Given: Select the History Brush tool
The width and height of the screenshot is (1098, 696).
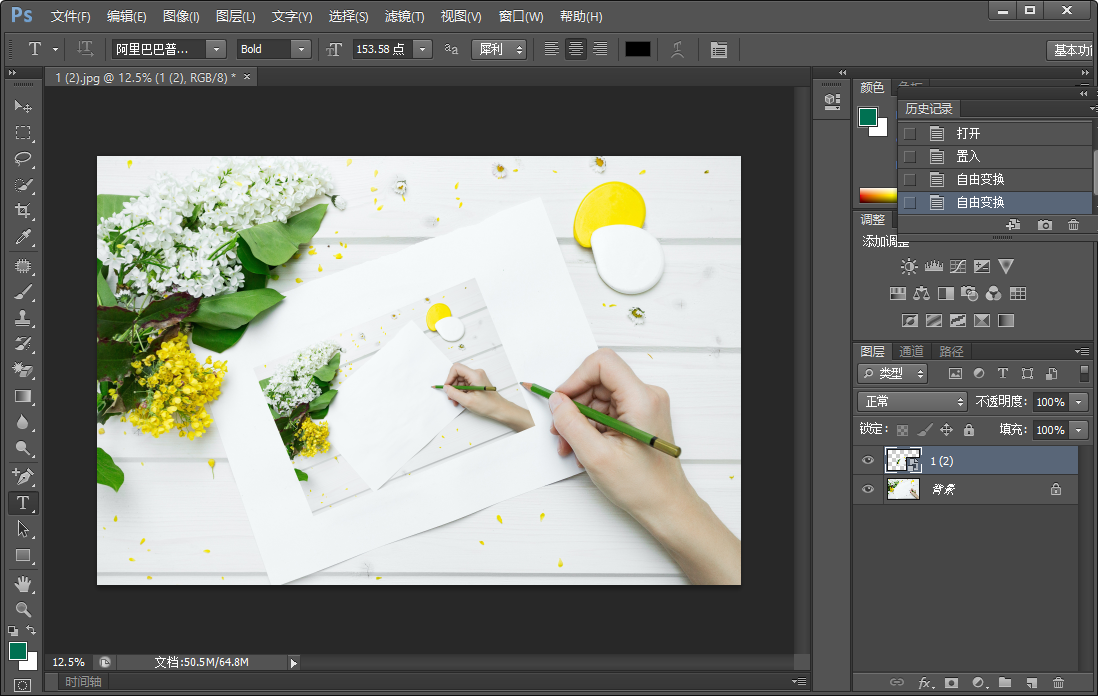Looking at the screenshot, I should pyautogui.click(x=23, y=344).
